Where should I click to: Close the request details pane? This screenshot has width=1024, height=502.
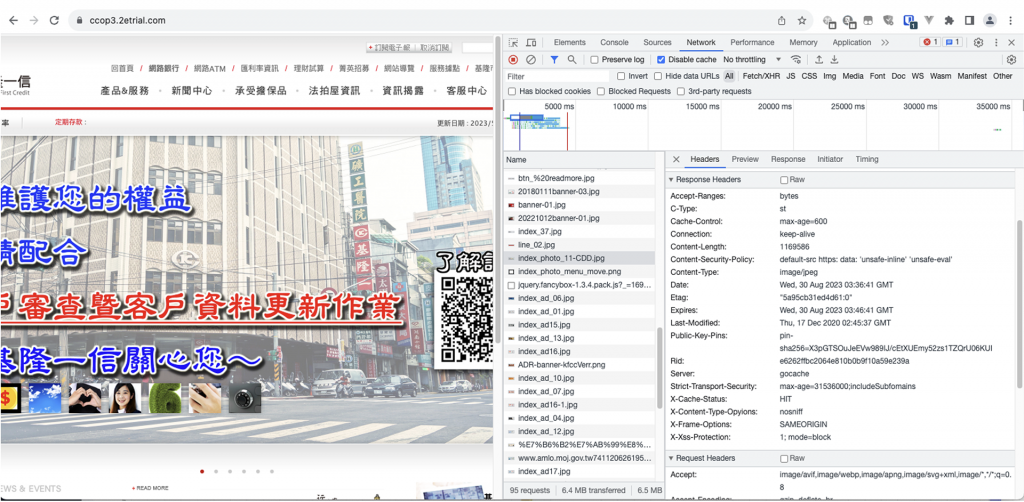pyautogui.click(x=676, y=159)
